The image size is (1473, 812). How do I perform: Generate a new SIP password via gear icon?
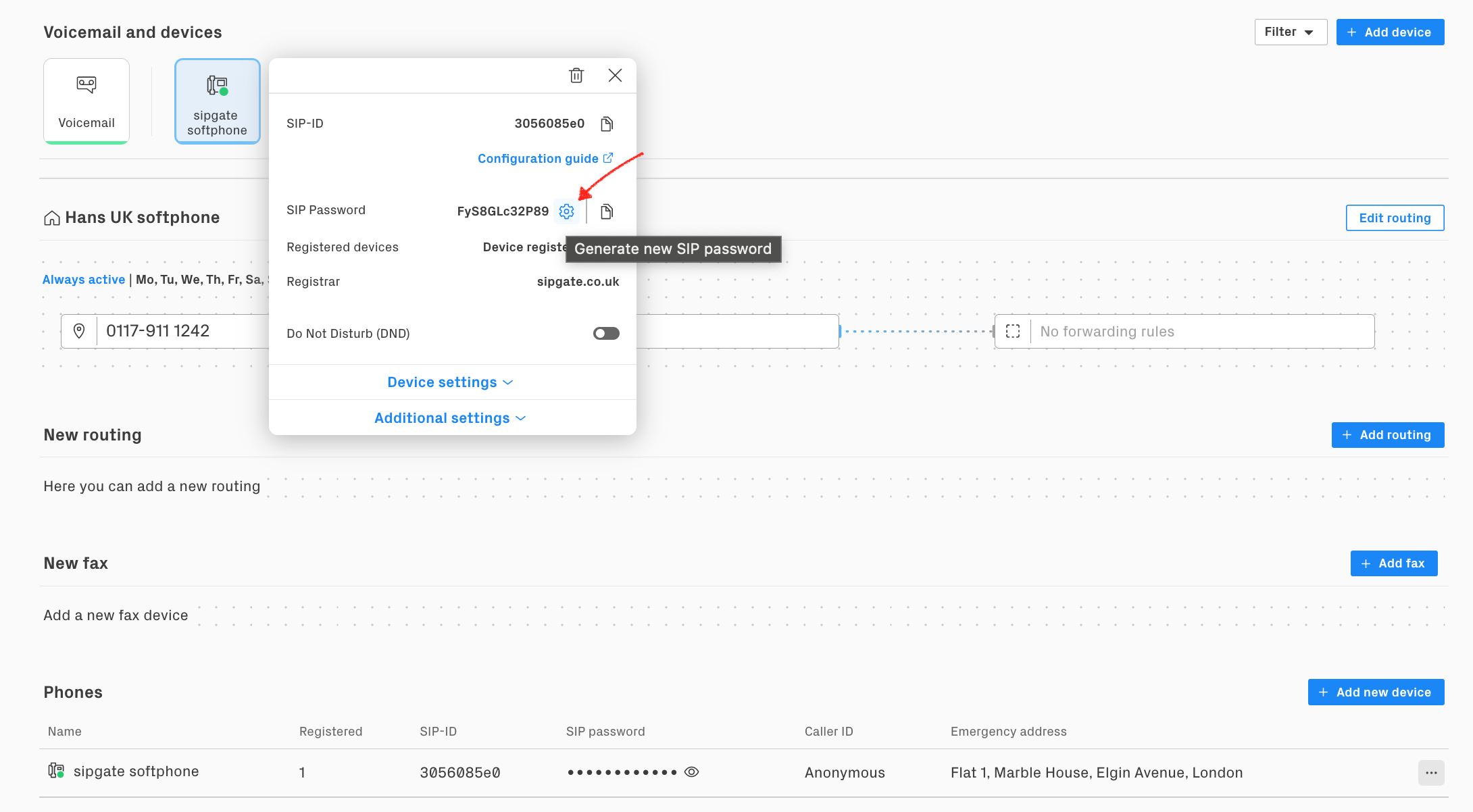pyautogui.click(x=566, y=211)
